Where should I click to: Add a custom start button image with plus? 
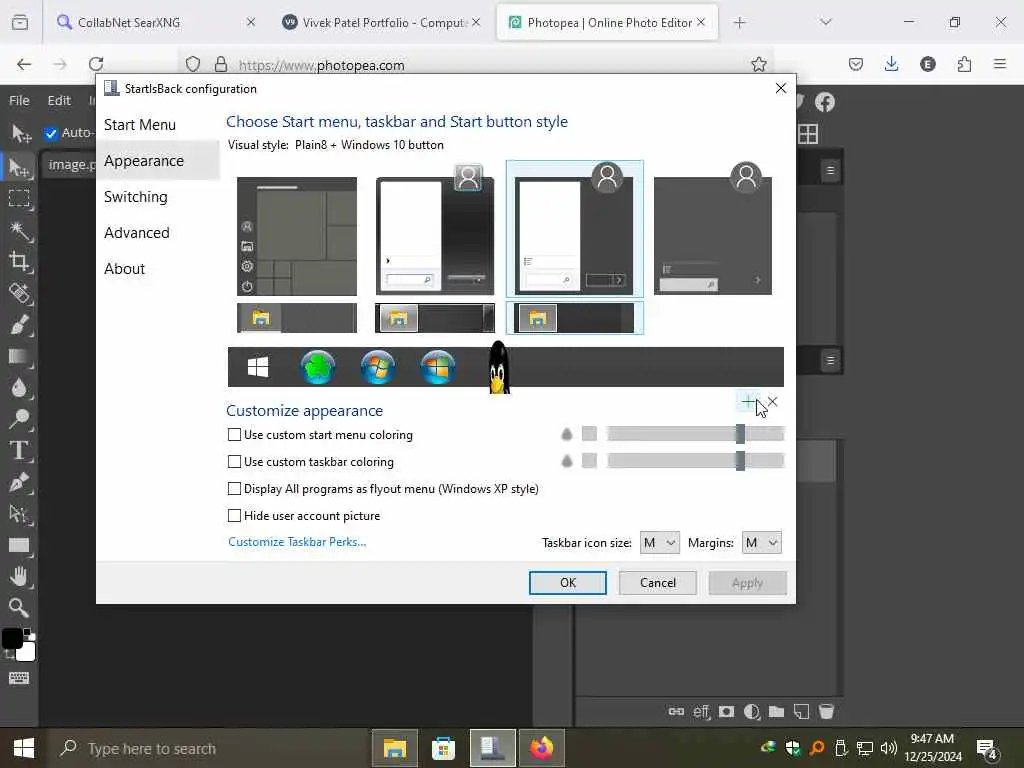coord(748,402)
